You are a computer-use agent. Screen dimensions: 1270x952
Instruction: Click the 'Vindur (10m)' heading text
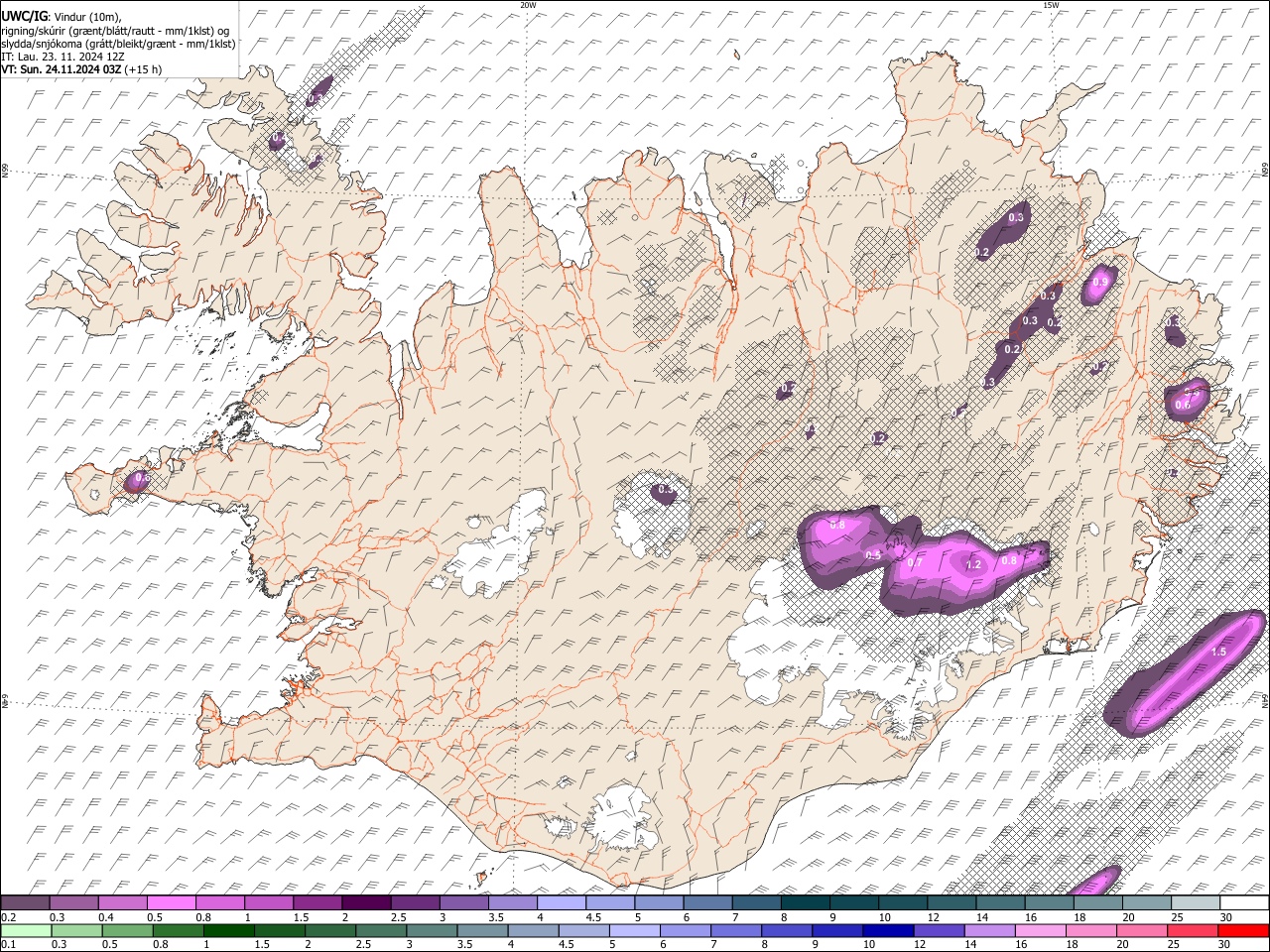click(x=87, y=15)
